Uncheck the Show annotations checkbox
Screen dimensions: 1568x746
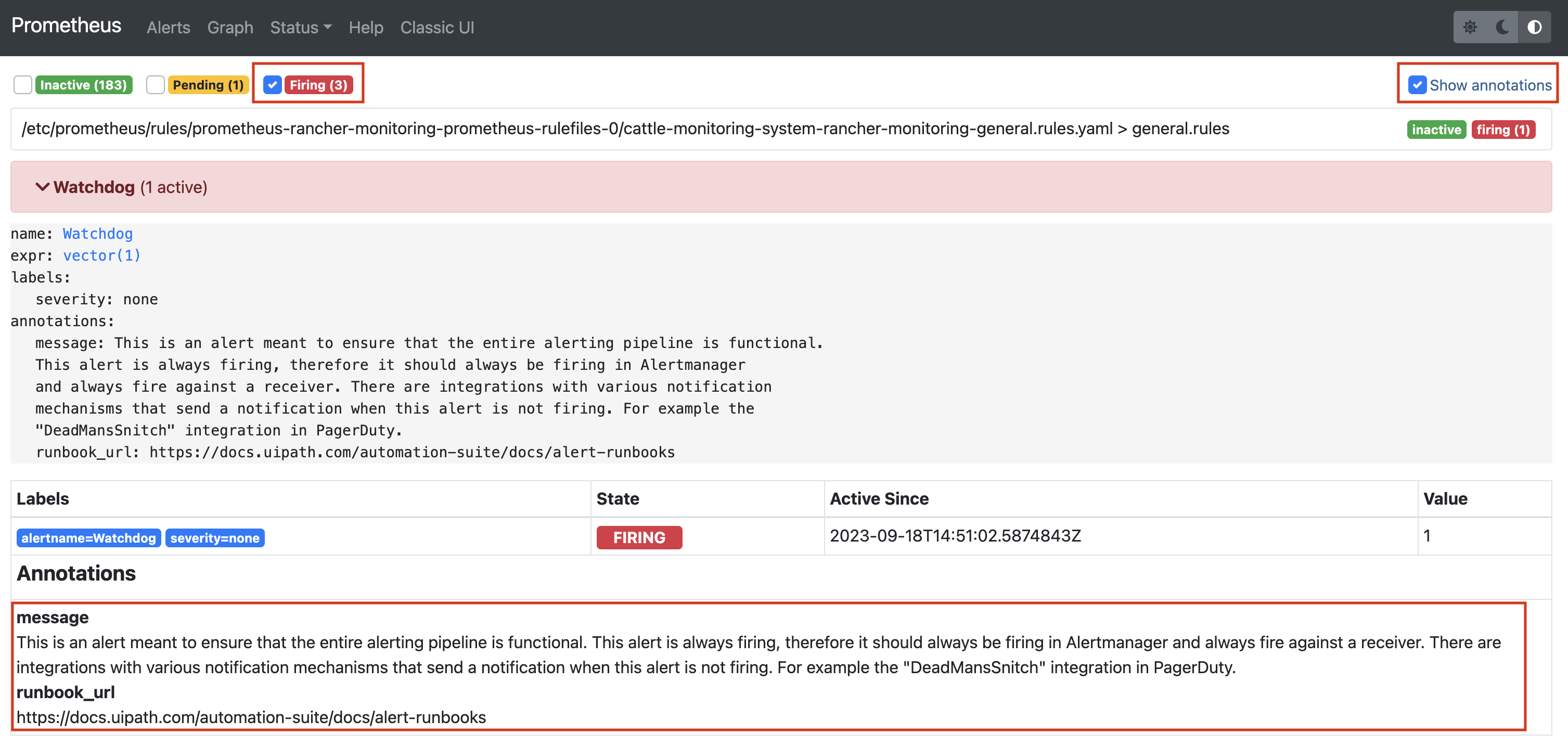(x=1417, y=85)
